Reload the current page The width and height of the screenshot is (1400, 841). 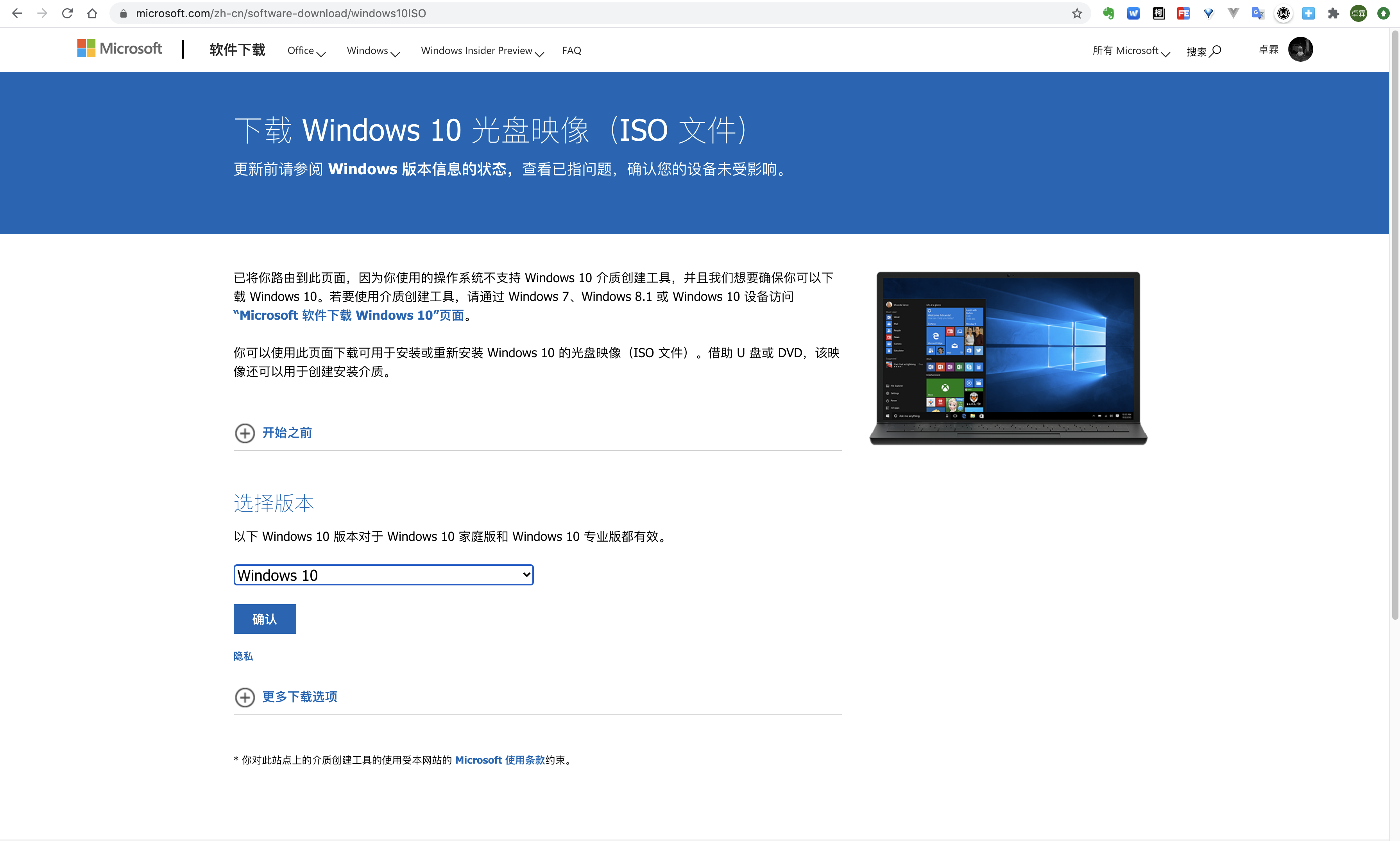(x=67, y=13)
